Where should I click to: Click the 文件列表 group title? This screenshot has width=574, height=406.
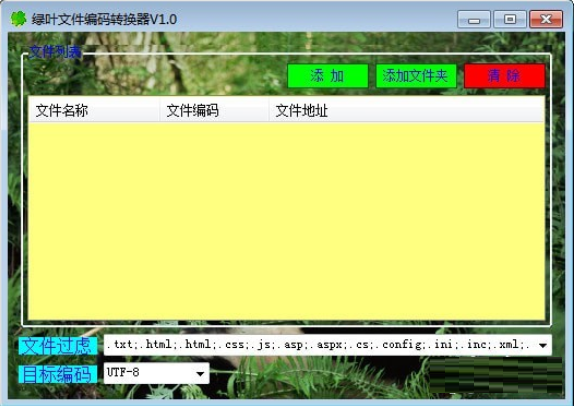(55, 52)
